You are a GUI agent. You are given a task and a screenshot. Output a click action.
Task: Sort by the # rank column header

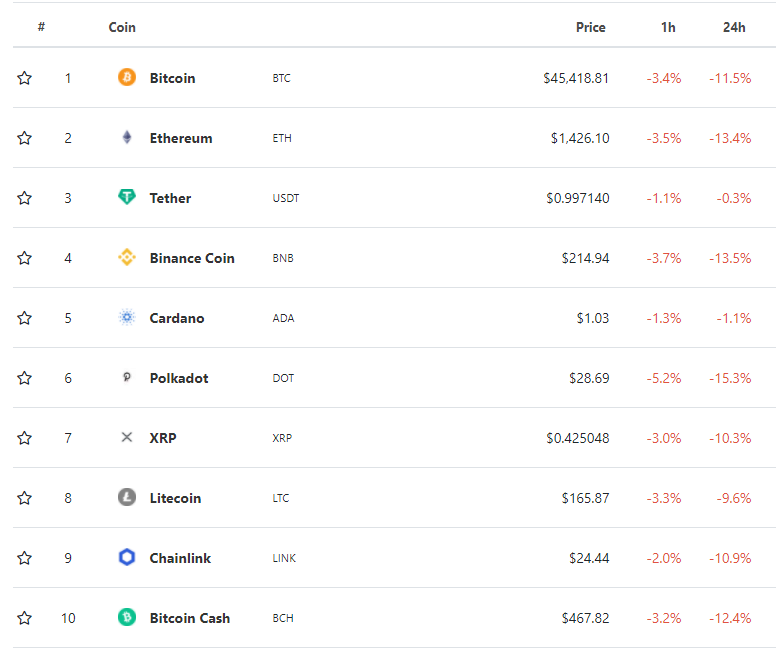click(x=42, y=27)
